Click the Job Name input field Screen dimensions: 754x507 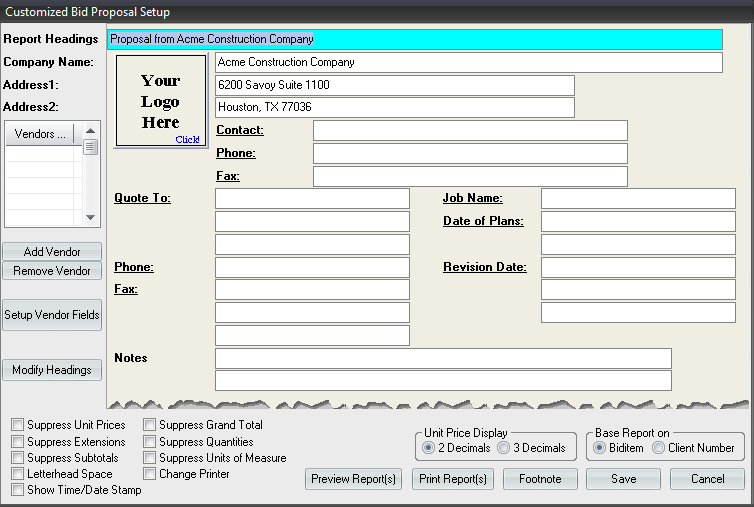638,199
